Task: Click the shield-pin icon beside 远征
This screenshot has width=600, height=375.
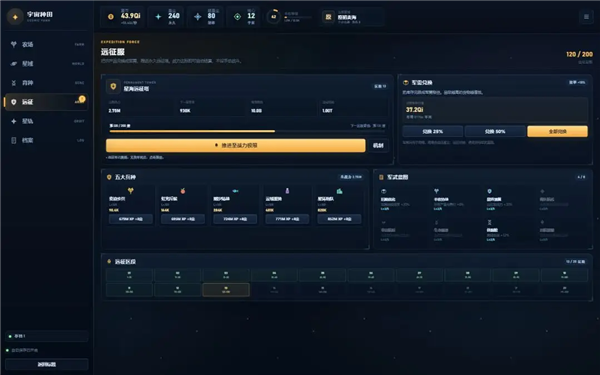Action: pos(14,102)
